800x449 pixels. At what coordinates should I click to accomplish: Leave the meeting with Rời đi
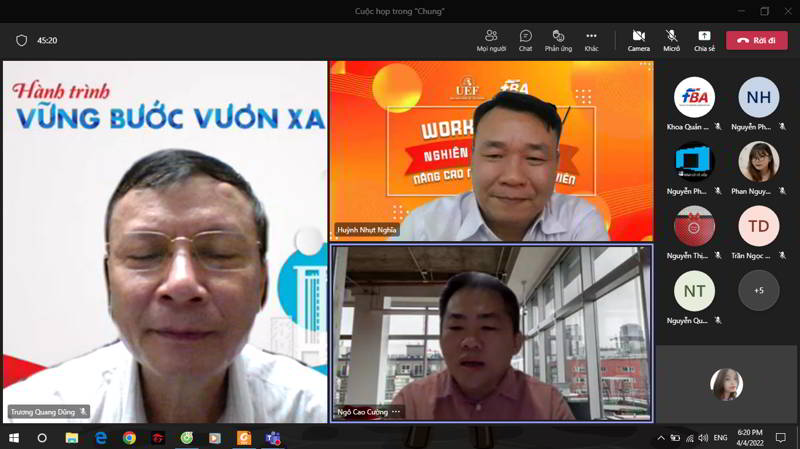point(757,40)
